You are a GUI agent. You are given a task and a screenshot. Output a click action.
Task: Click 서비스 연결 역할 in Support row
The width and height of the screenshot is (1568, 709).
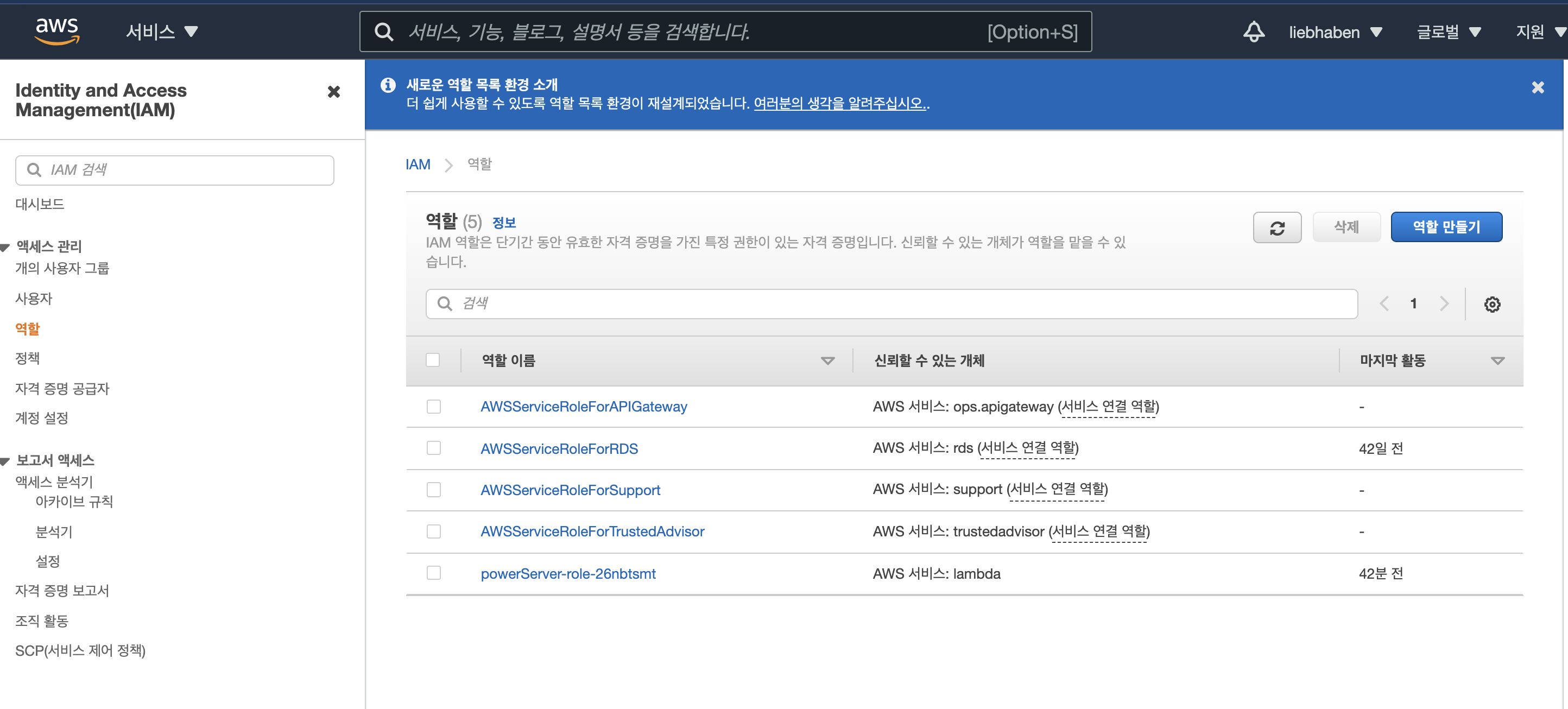tap(1057, 490)
